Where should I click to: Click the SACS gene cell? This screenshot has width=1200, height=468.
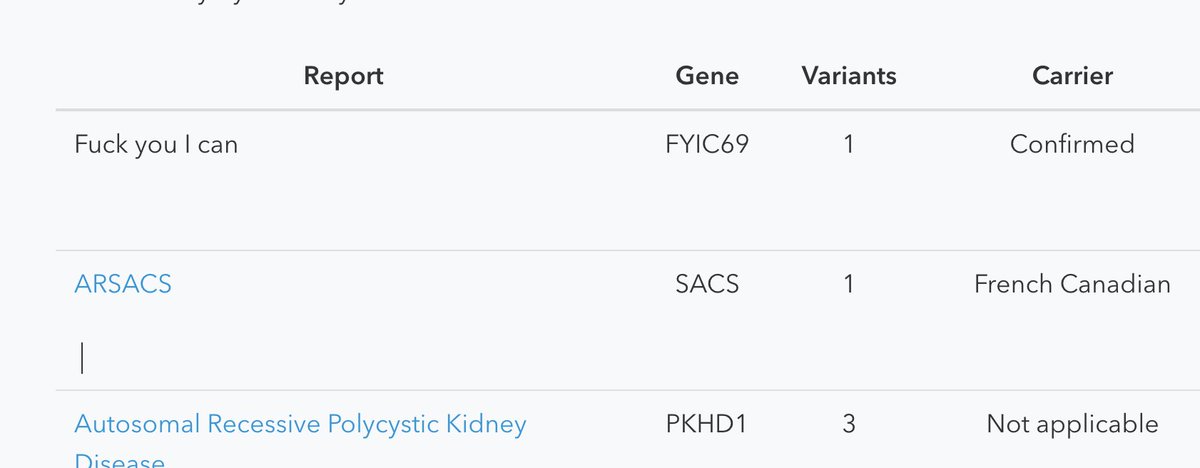tap(707, 284)
